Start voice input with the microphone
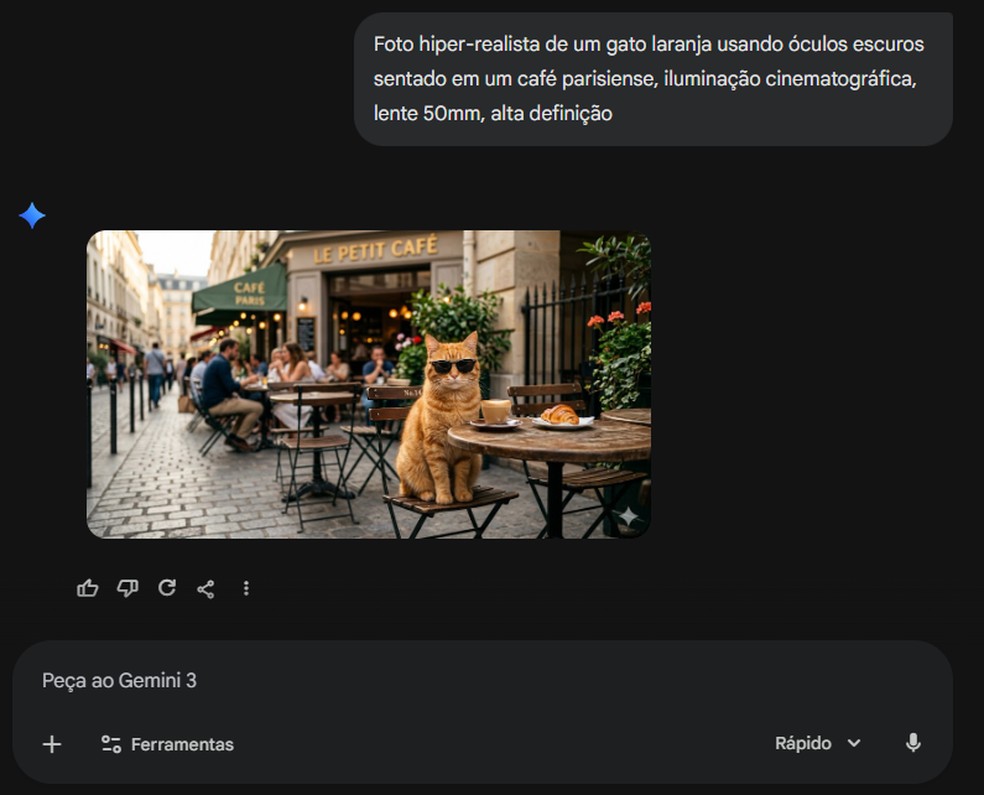The height and width of the screenshot is (795, 984). click(x=913, y=743)
